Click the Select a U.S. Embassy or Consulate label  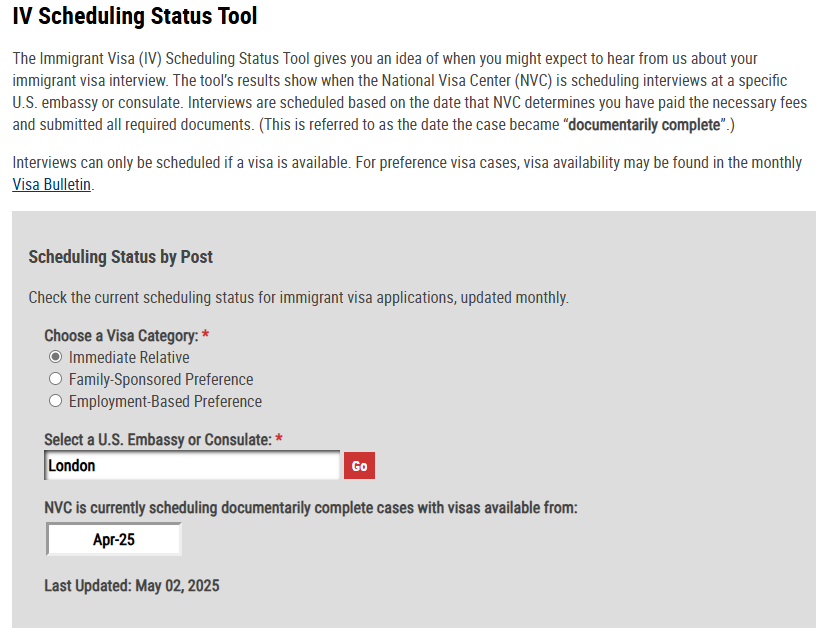click(158, 439)
